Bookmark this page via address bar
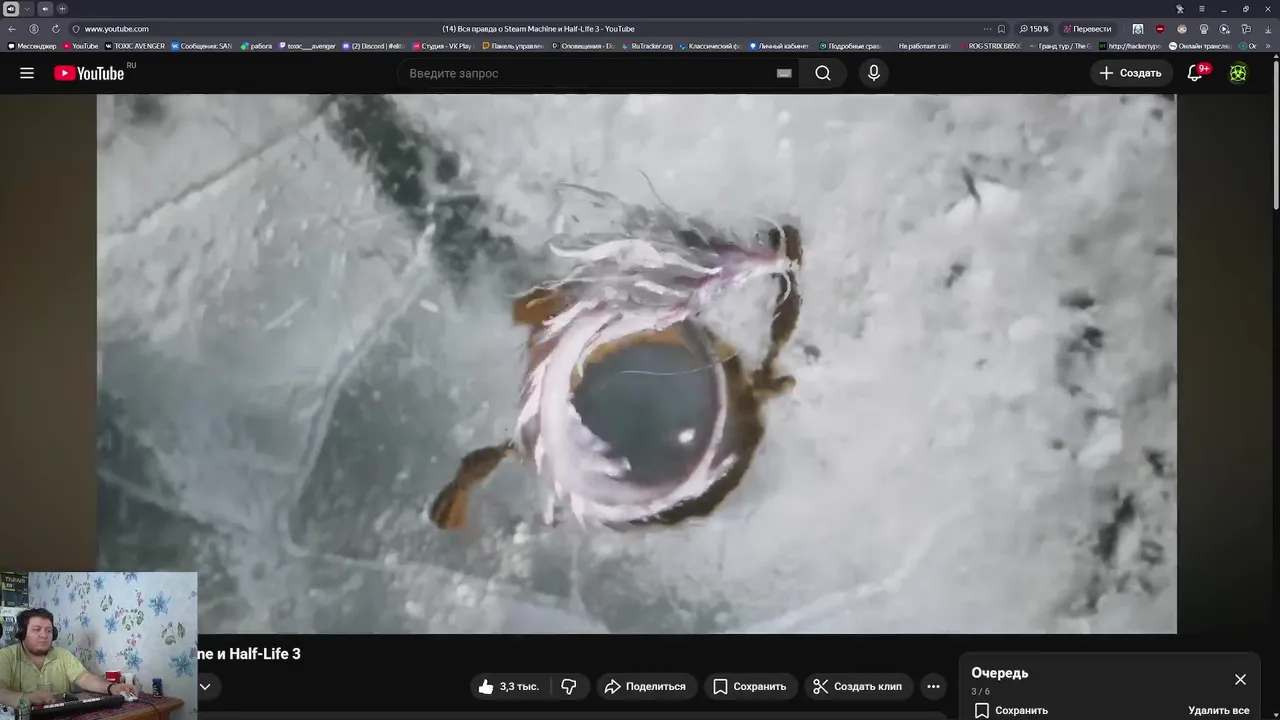Image resolution: width=1280 pixels, height=720 pixels. 1001,29
